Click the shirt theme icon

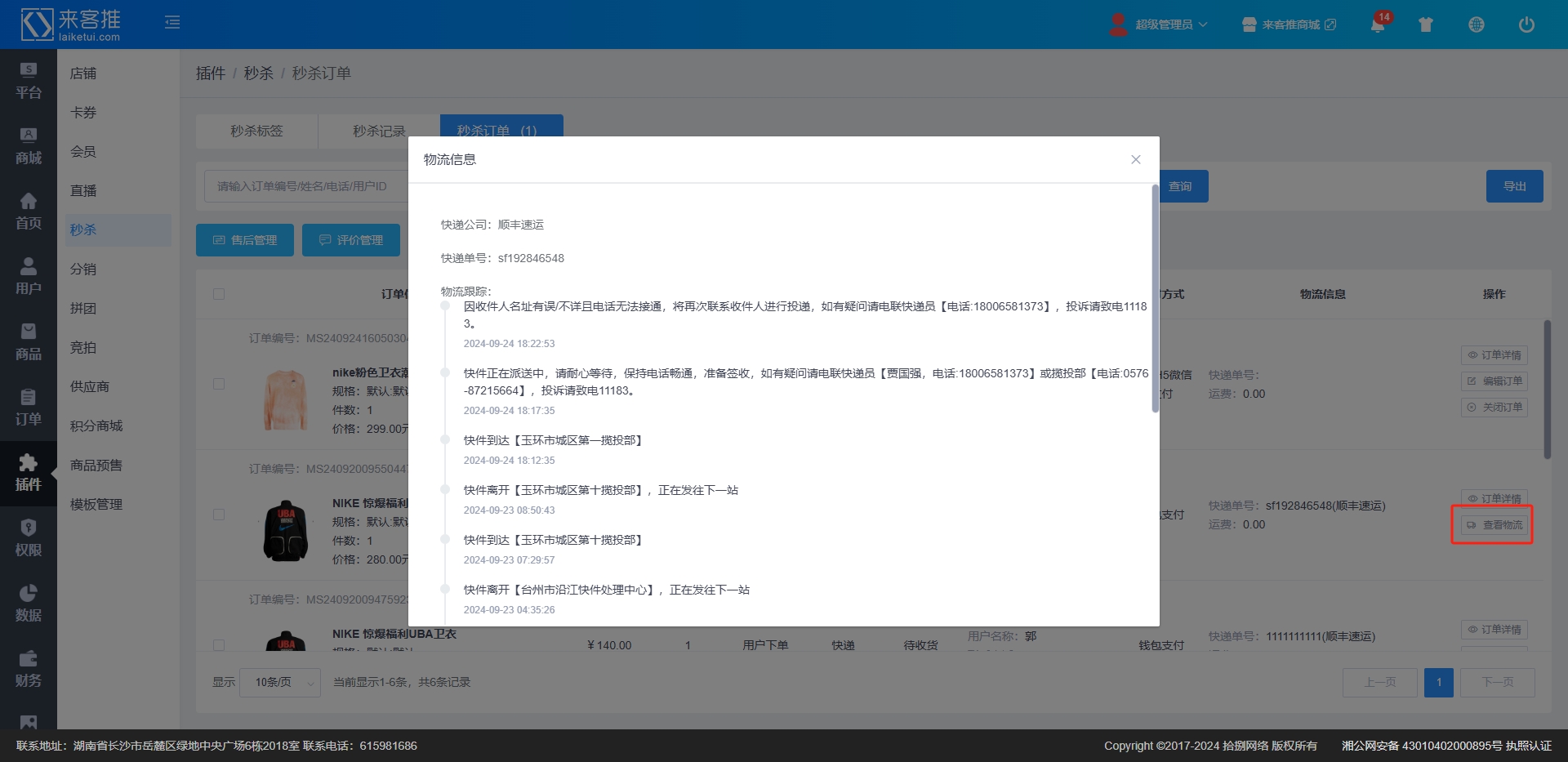point(1426,25)
